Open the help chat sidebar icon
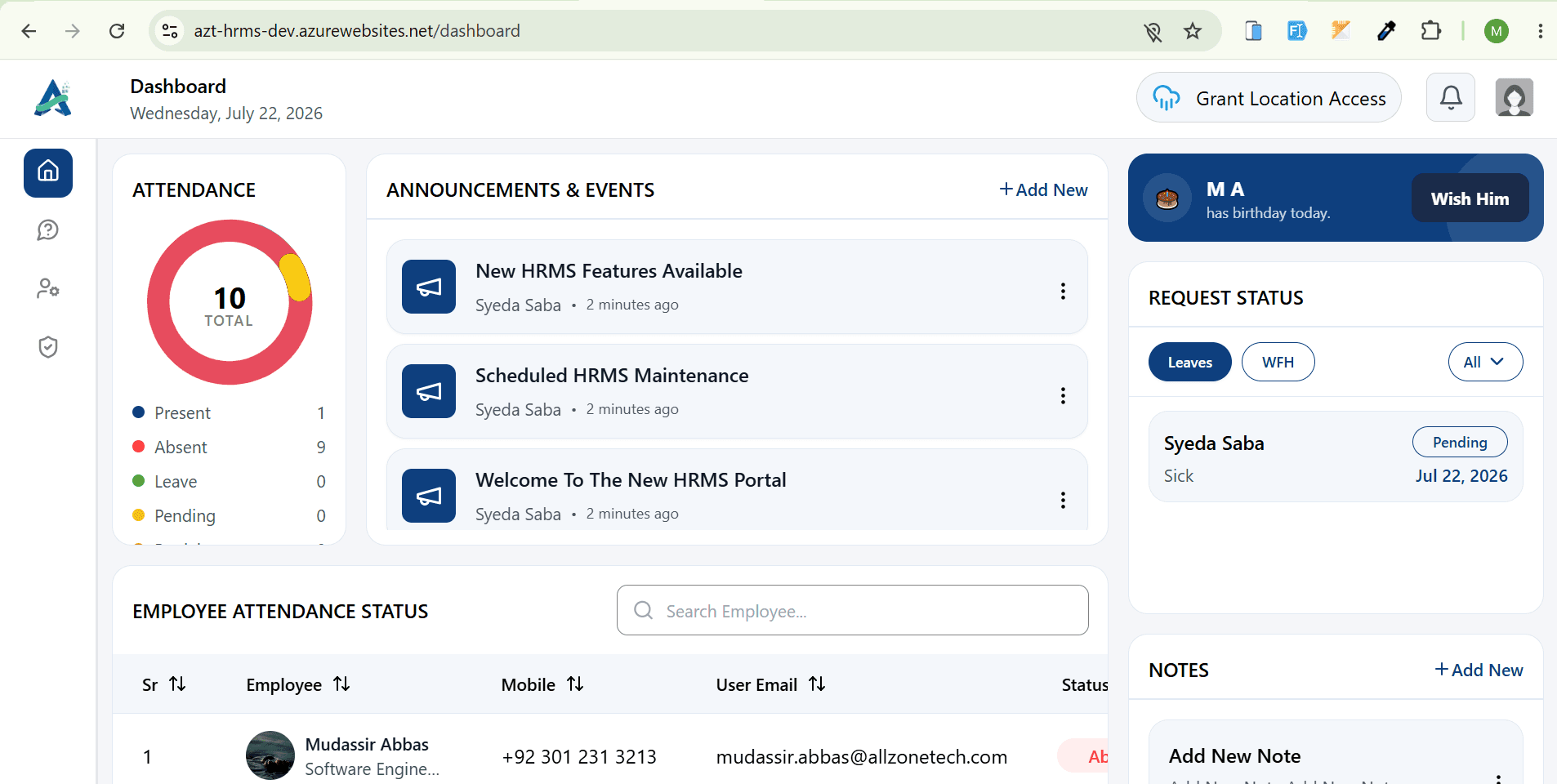1557x784 pixels. [48, 230]
